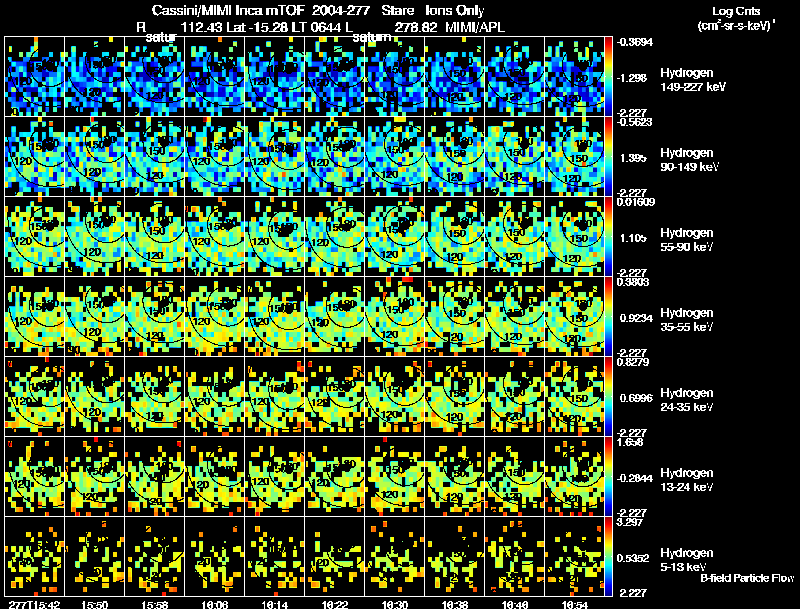The image size is (800, 609).
Task: Click the '16:54' time label
Action: [574, 605]
